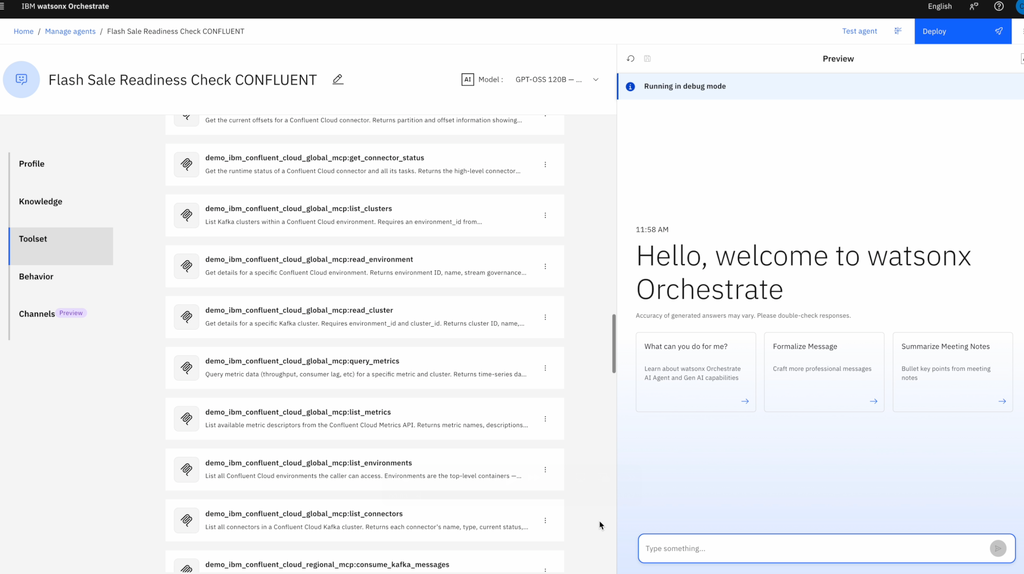Click the query_metrics tool icon

(x=187, y=368)
